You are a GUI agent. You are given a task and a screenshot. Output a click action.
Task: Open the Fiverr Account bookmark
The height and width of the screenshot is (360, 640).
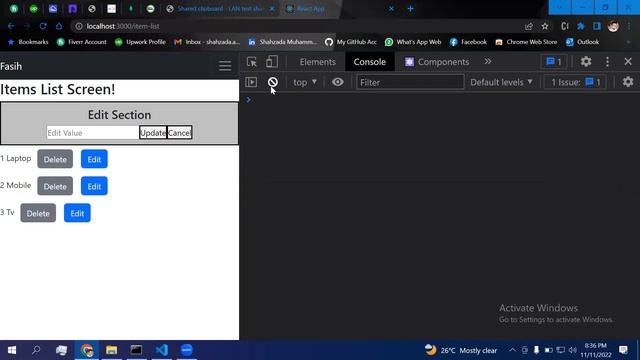[82, 42]
